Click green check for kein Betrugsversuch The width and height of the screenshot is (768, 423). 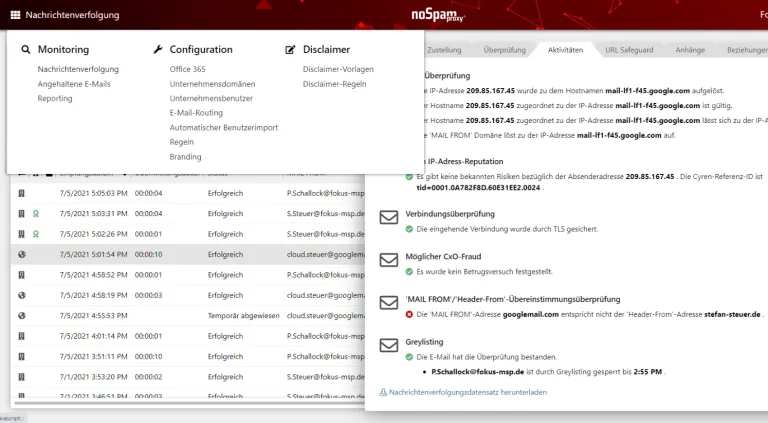tap(409, 272)
